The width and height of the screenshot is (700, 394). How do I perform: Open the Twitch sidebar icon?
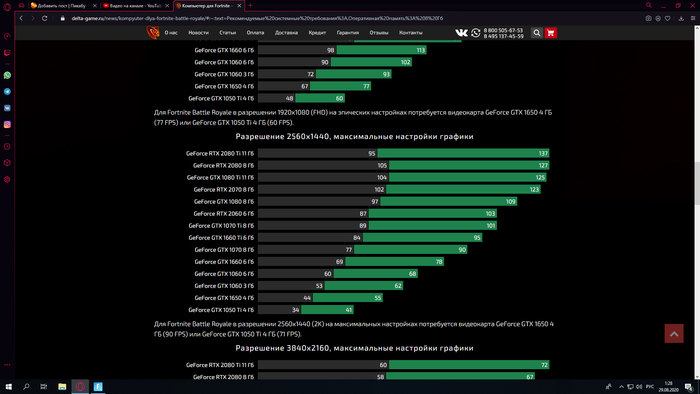[7, 53]
